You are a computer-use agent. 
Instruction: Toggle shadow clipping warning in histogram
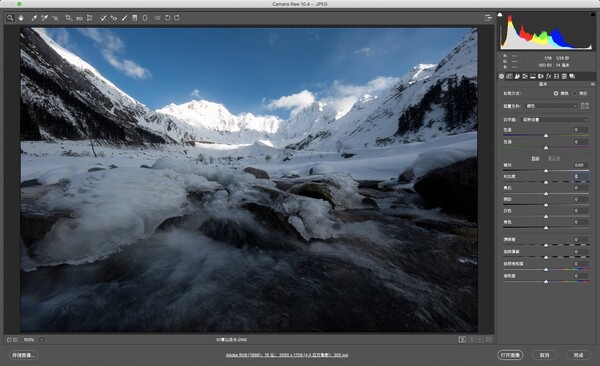[x=500, y=15]
